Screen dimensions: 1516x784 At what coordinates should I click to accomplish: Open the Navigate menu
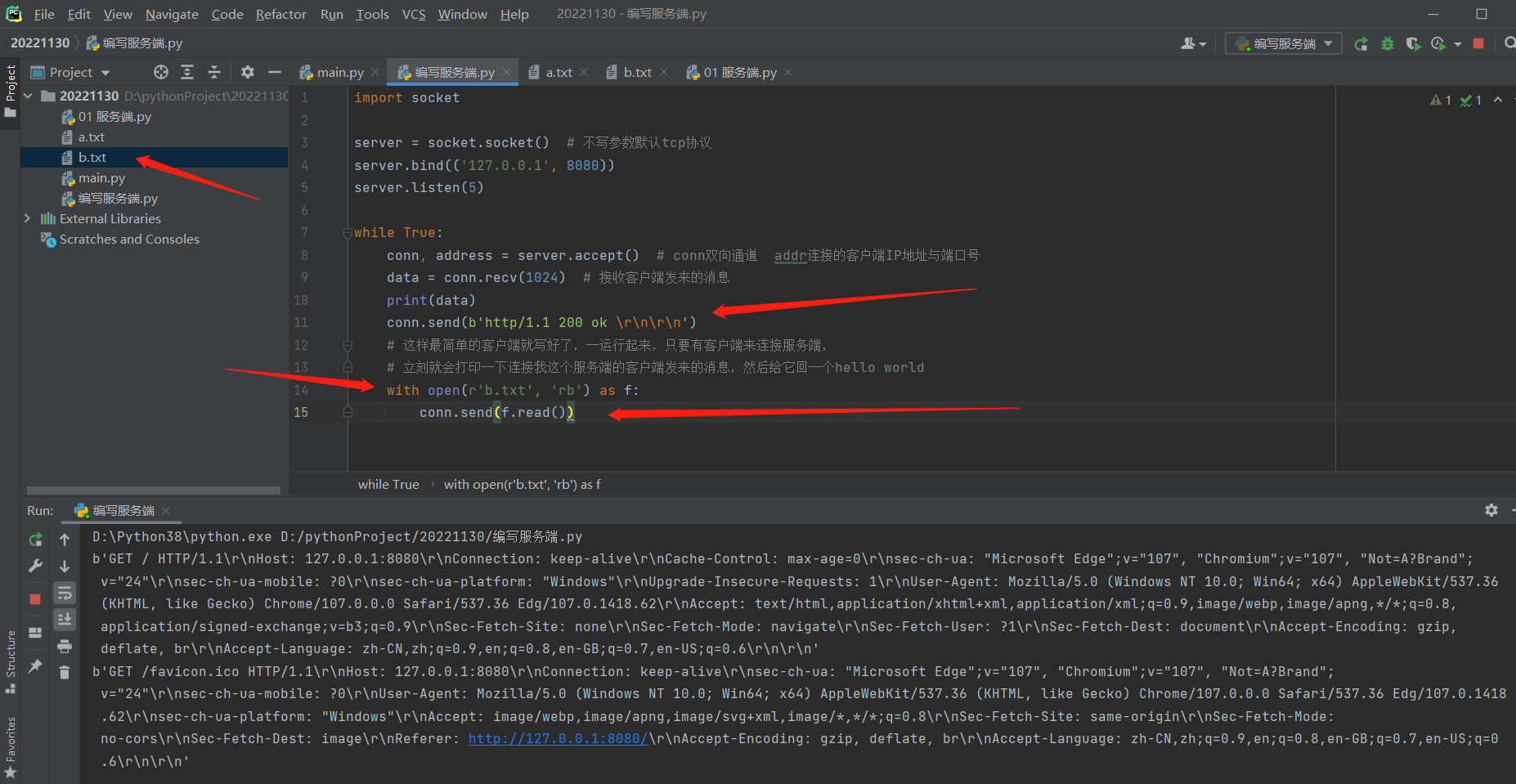pyautogui.click(x=172, y=14)
